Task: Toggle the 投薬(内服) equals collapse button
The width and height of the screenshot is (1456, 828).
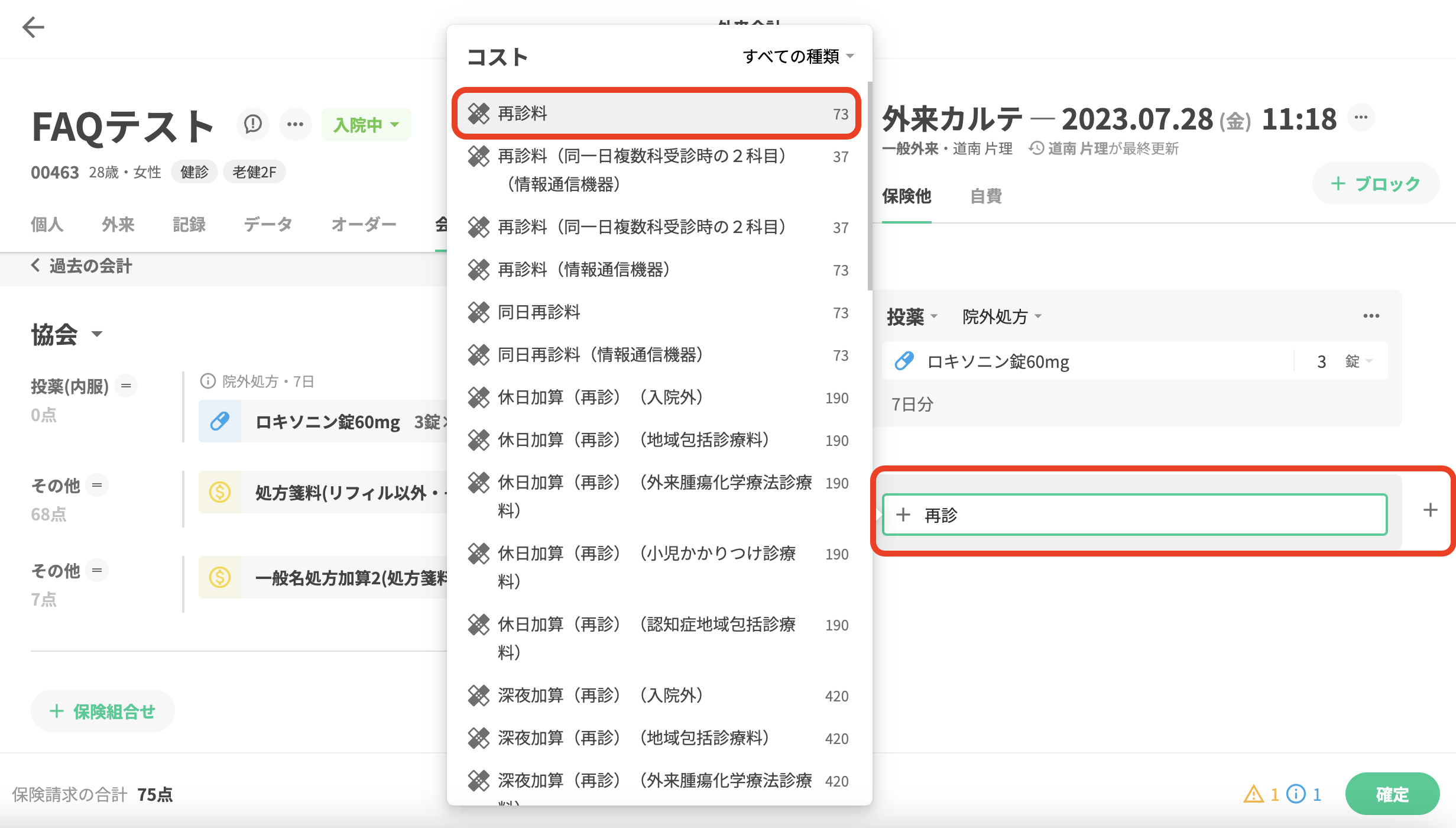Action: pos(126,386)
